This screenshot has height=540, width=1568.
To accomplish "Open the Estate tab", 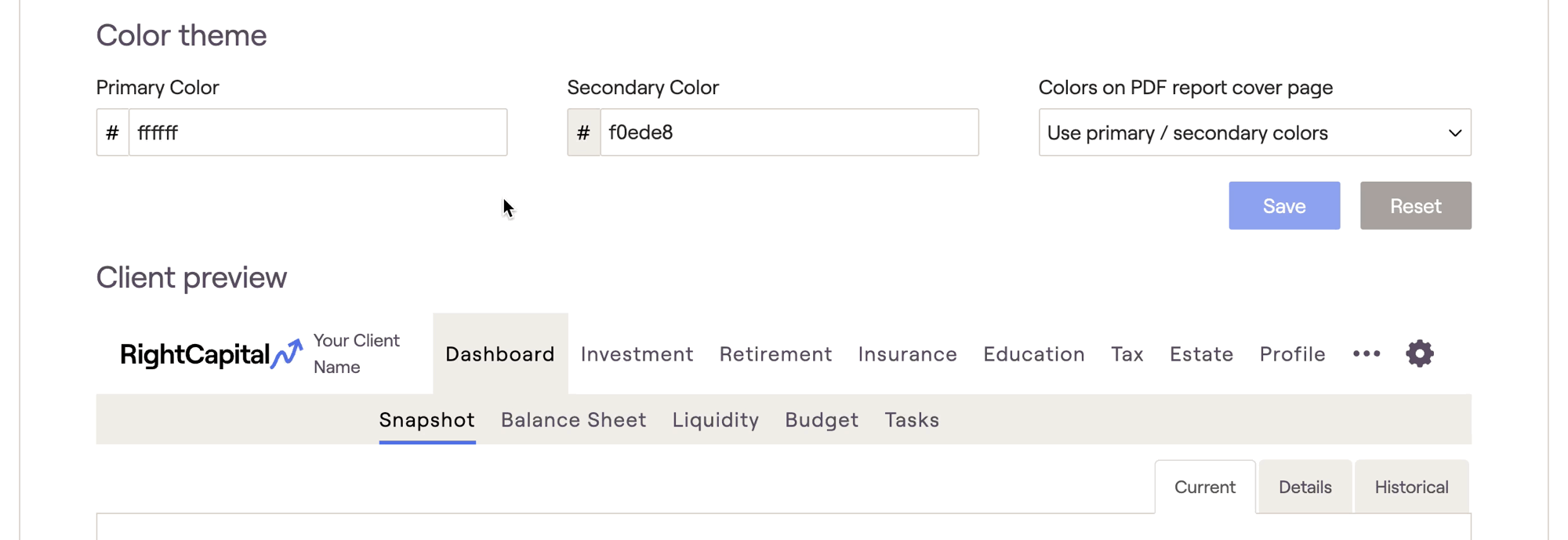I will 1201,354.
